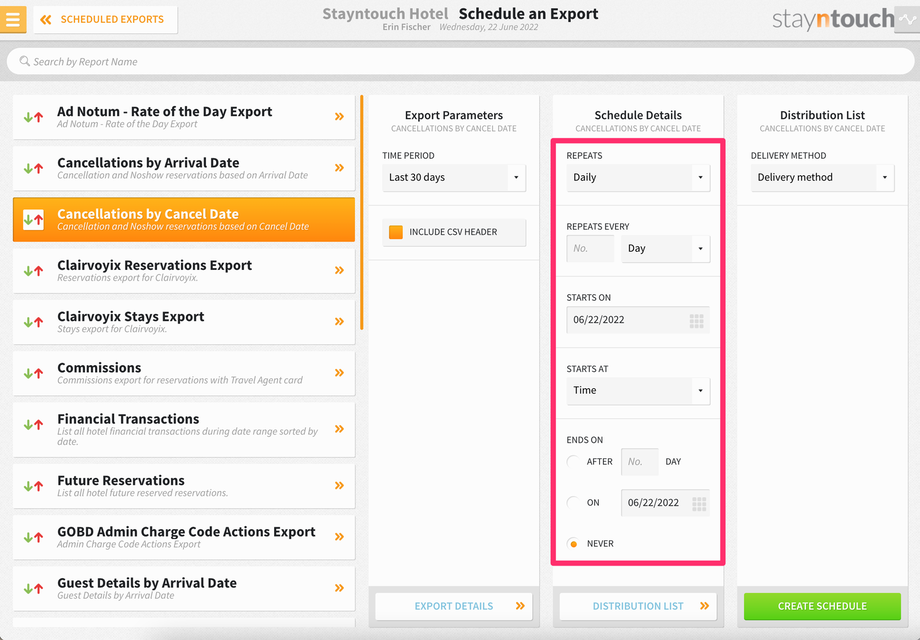Click the Distribution List button
The height and width of the screenshot is (640, 920).
pos(638,606)
